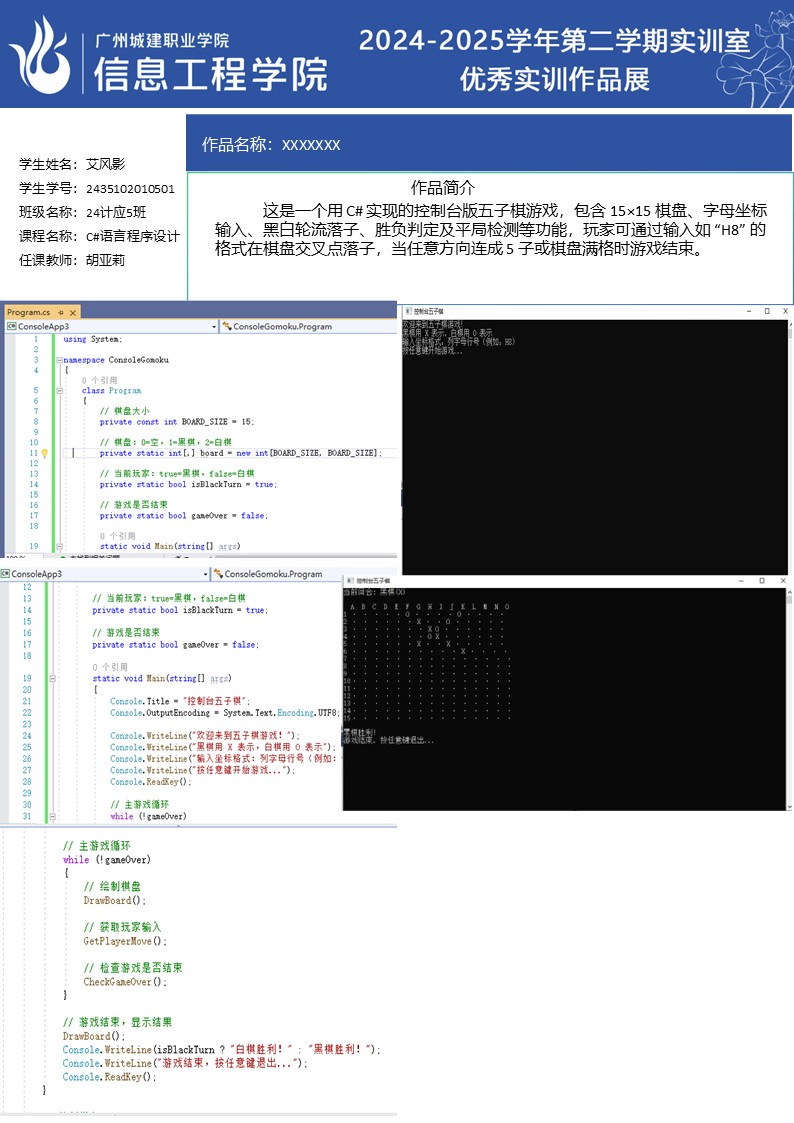Select the Program.cs editor tab

tap(28, 312)
